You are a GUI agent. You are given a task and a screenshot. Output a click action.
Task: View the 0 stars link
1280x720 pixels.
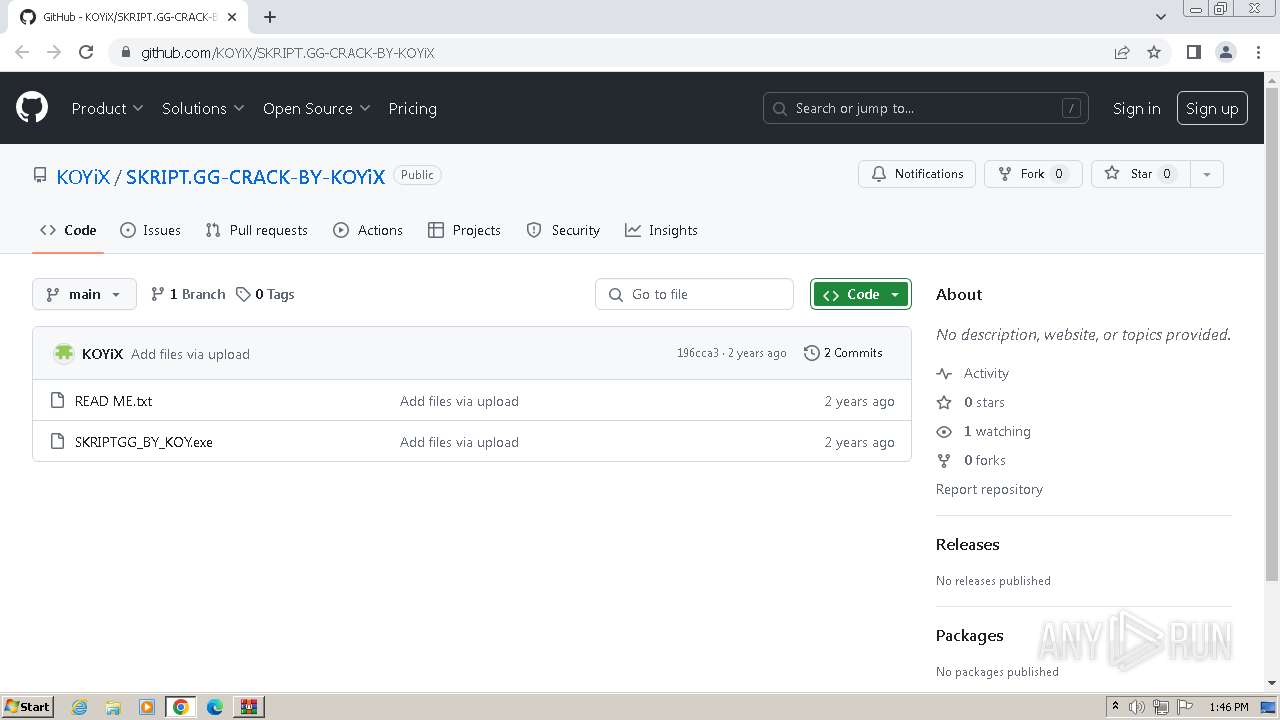970,402
